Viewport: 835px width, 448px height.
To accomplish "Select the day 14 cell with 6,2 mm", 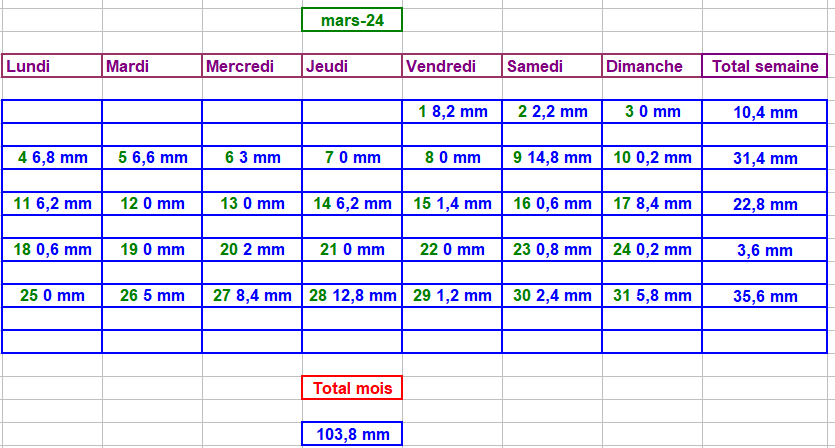I will [x=352, y=203].
